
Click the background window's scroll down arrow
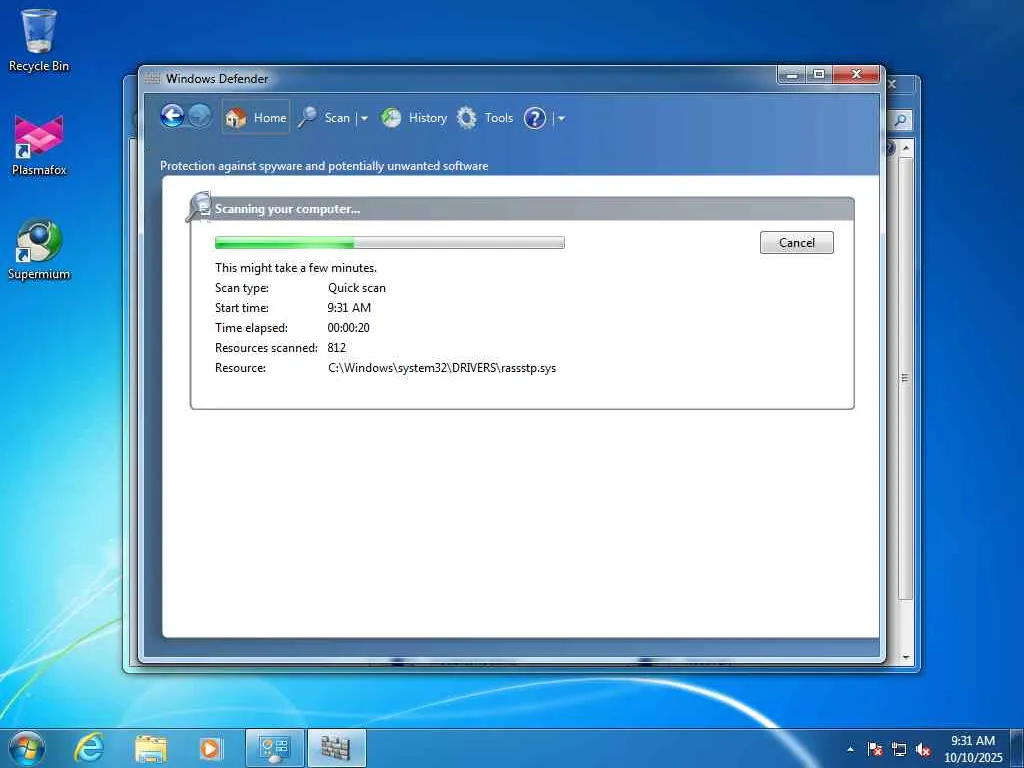[x=906, y=657]
